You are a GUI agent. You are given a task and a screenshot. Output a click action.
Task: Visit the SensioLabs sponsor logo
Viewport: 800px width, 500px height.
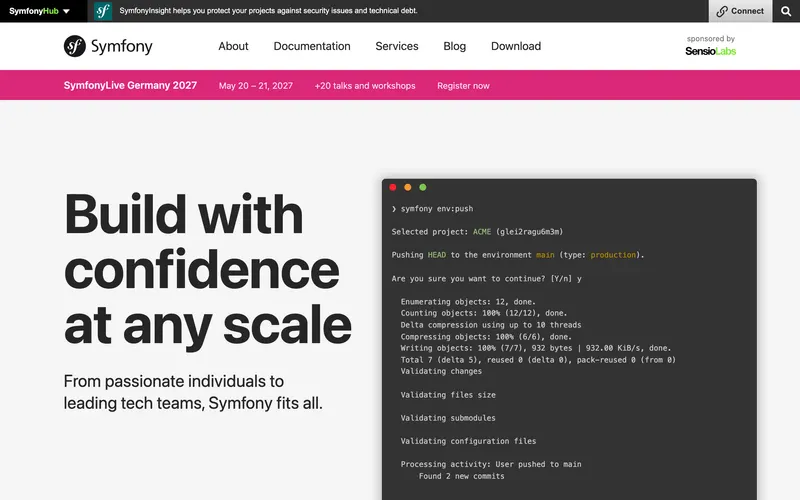point(710,51)
